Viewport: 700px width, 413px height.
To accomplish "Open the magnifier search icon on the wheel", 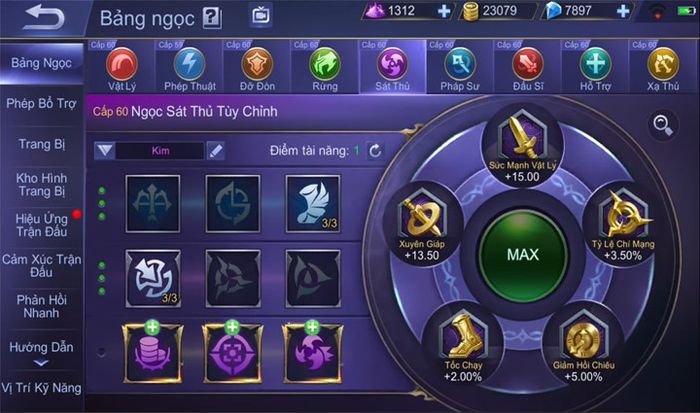I will 663,125.
